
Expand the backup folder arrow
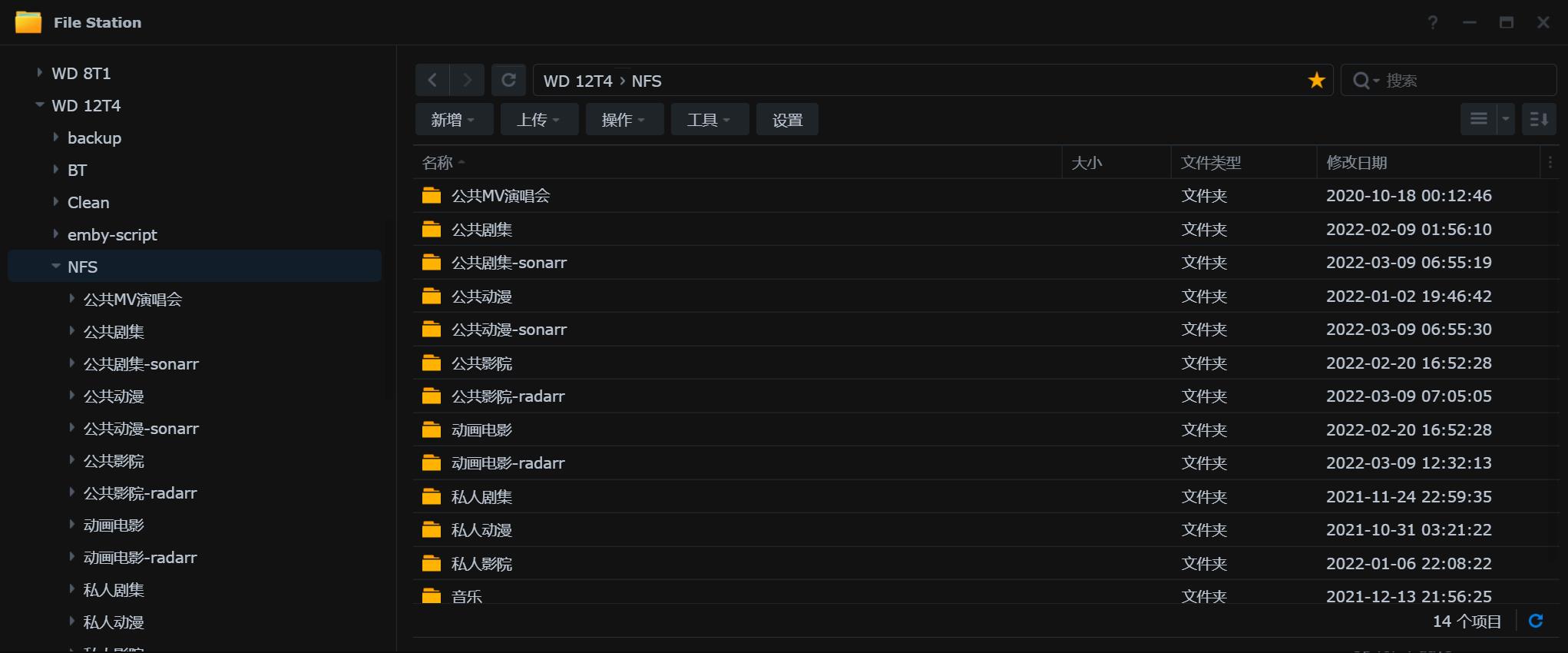click(55, 137)
